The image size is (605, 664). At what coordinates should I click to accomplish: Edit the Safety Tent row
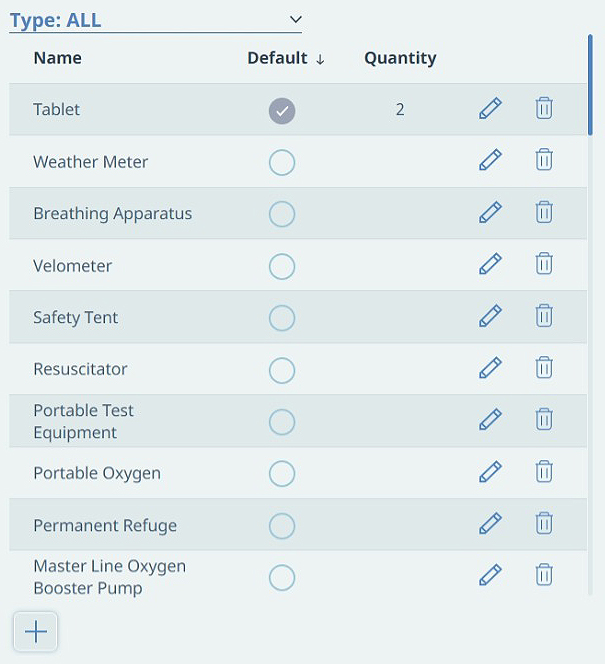pos(490,316)
